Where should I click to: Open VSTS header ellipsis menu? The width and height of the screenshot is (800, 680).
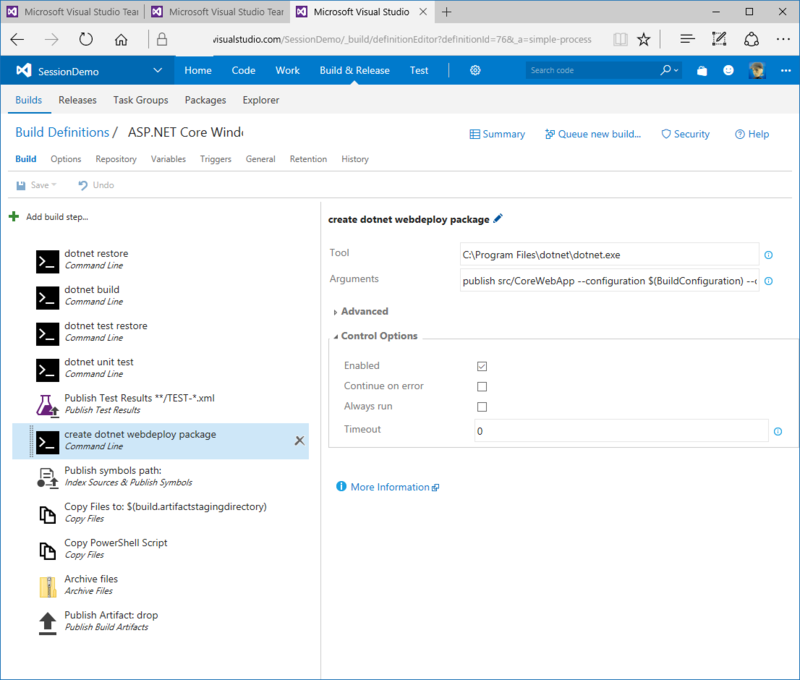[786, 70]
